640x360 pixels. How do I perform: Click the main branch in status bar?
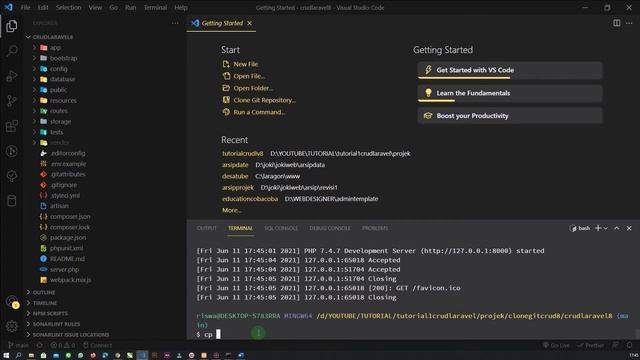pos(18,345)
